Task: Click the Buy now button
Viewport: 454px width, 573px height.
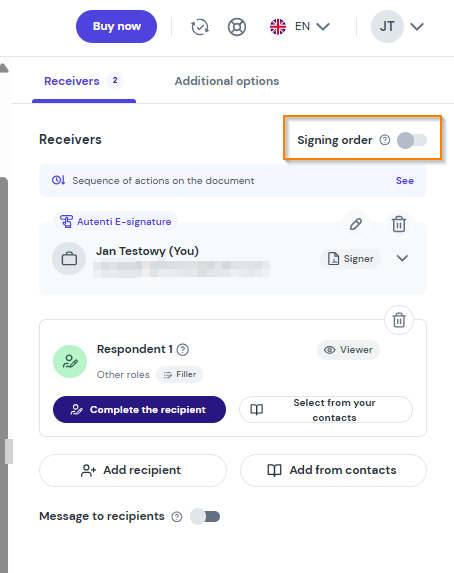Action: pos(116,26)
